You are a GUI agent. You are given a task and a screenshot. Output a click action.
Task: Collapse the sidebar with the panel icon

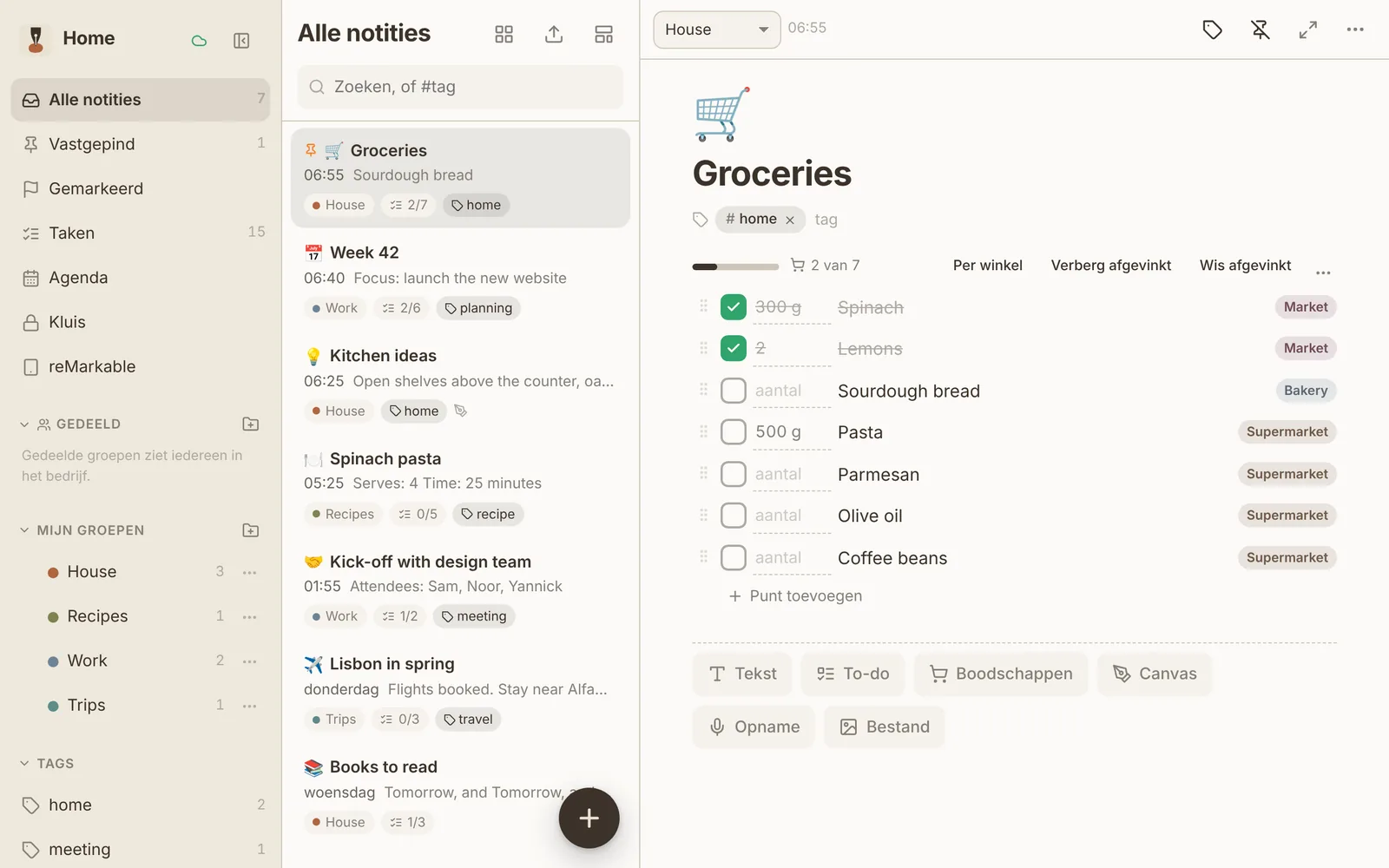click(241, 41)
